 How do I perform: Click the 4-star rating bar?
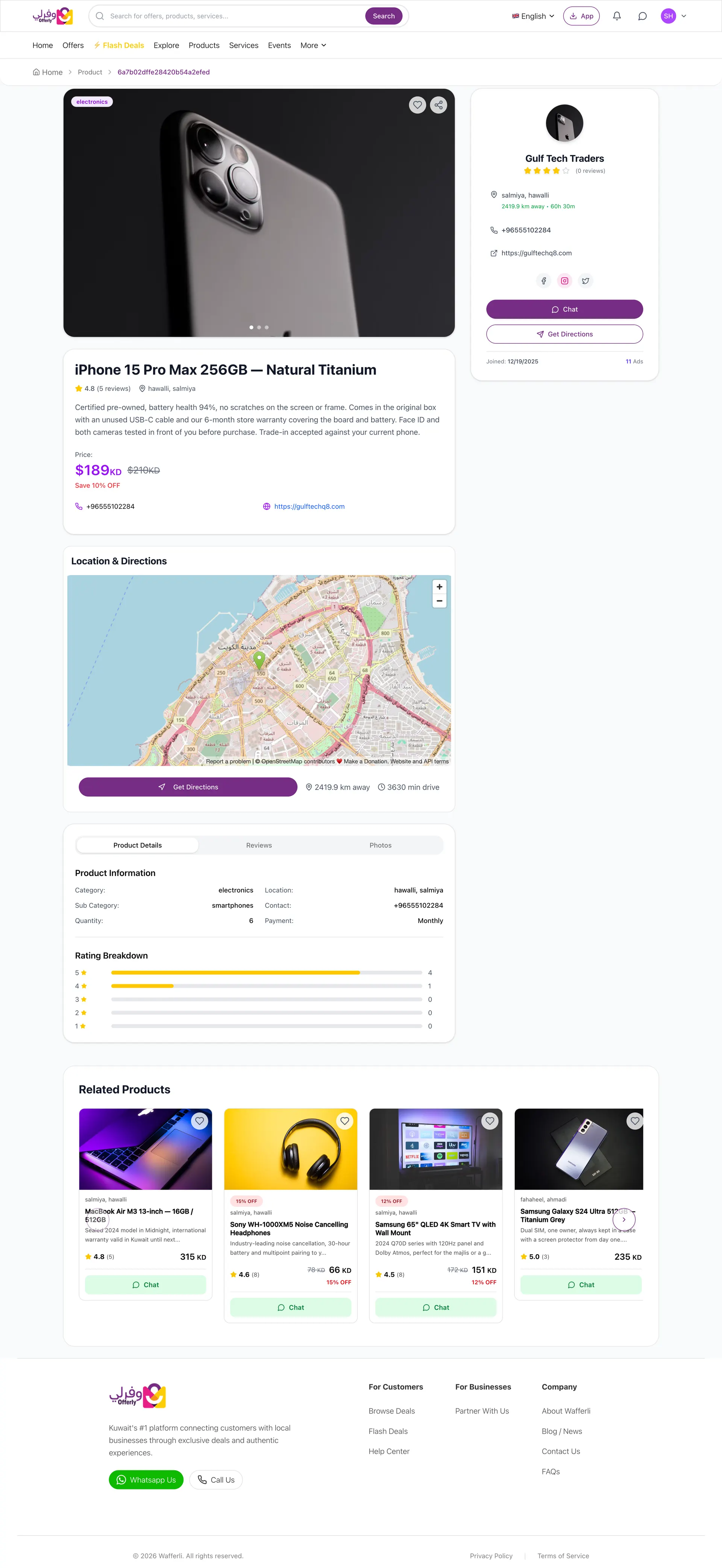pyautogui.click(x=267, y=986)
